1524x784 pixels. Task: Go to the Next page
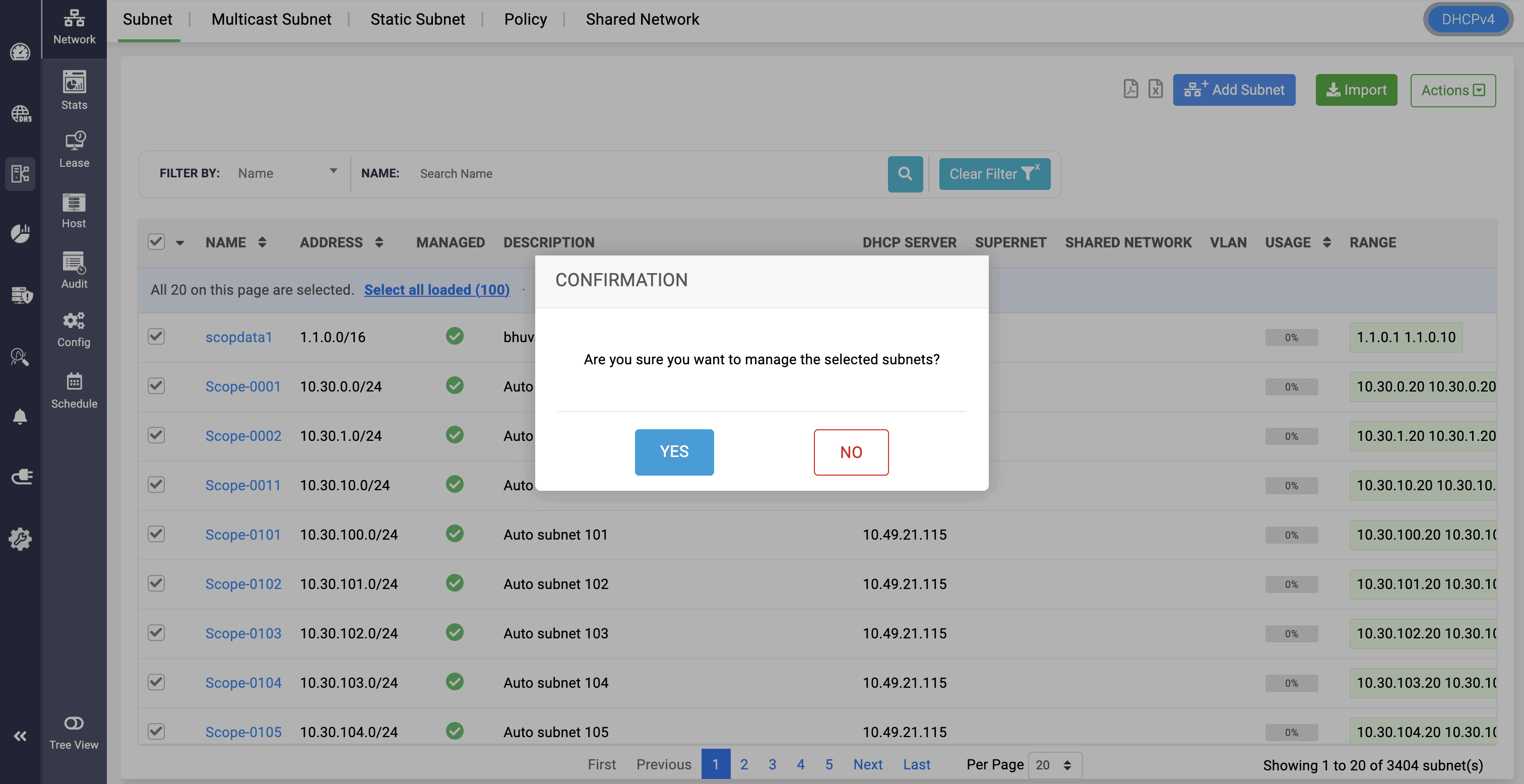[x=867, y=764]
